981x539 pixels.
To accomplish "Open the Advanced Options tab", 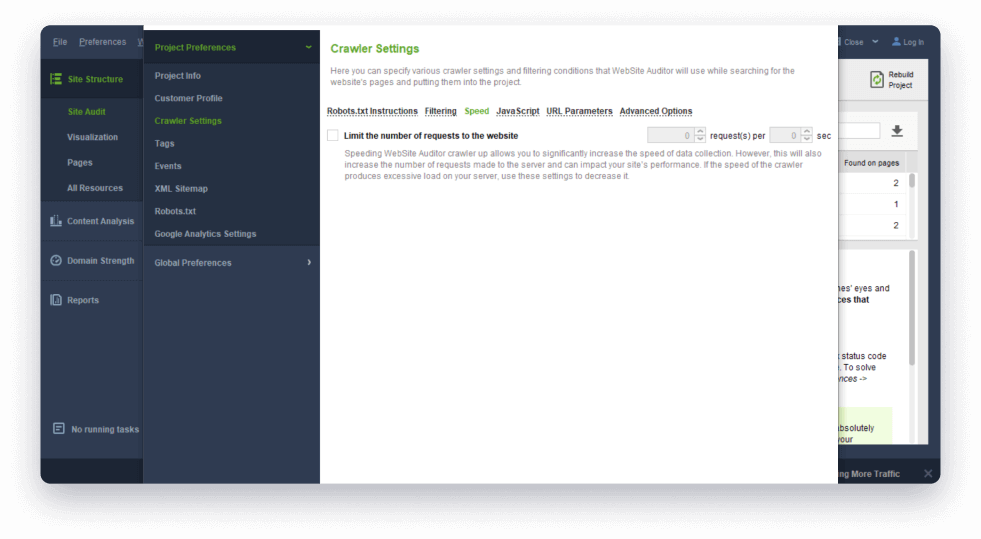I will (x=656, y=111).
